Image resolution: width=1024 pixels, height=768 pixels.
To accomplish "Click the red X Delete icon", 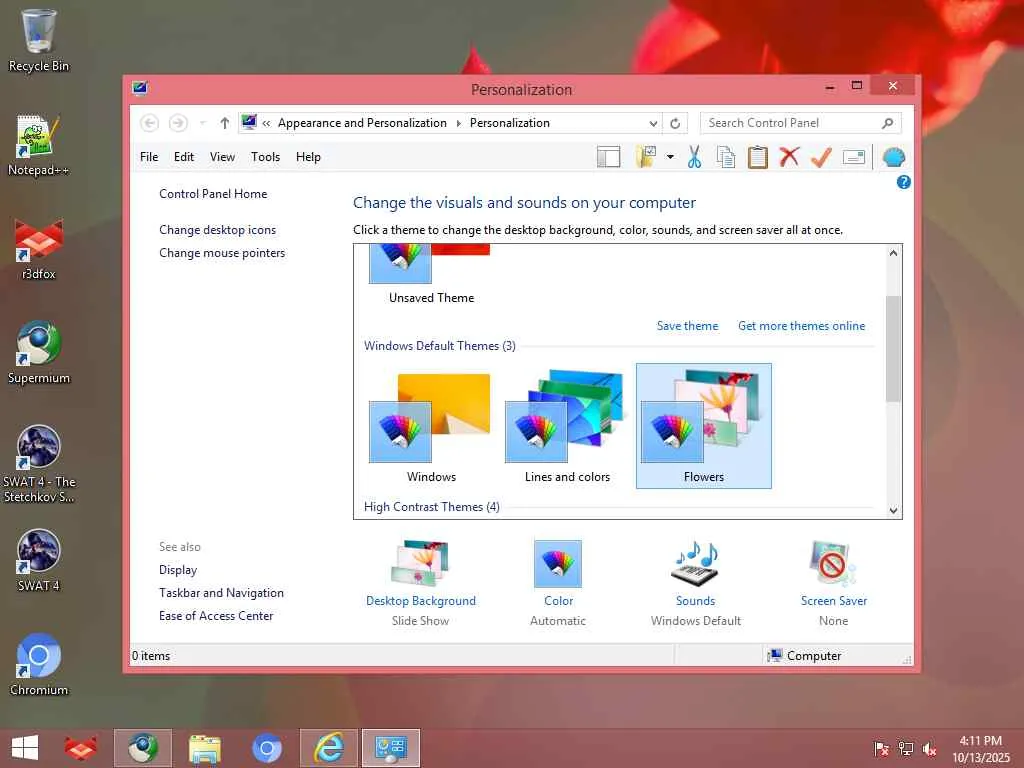I will (x=789, y=157).
